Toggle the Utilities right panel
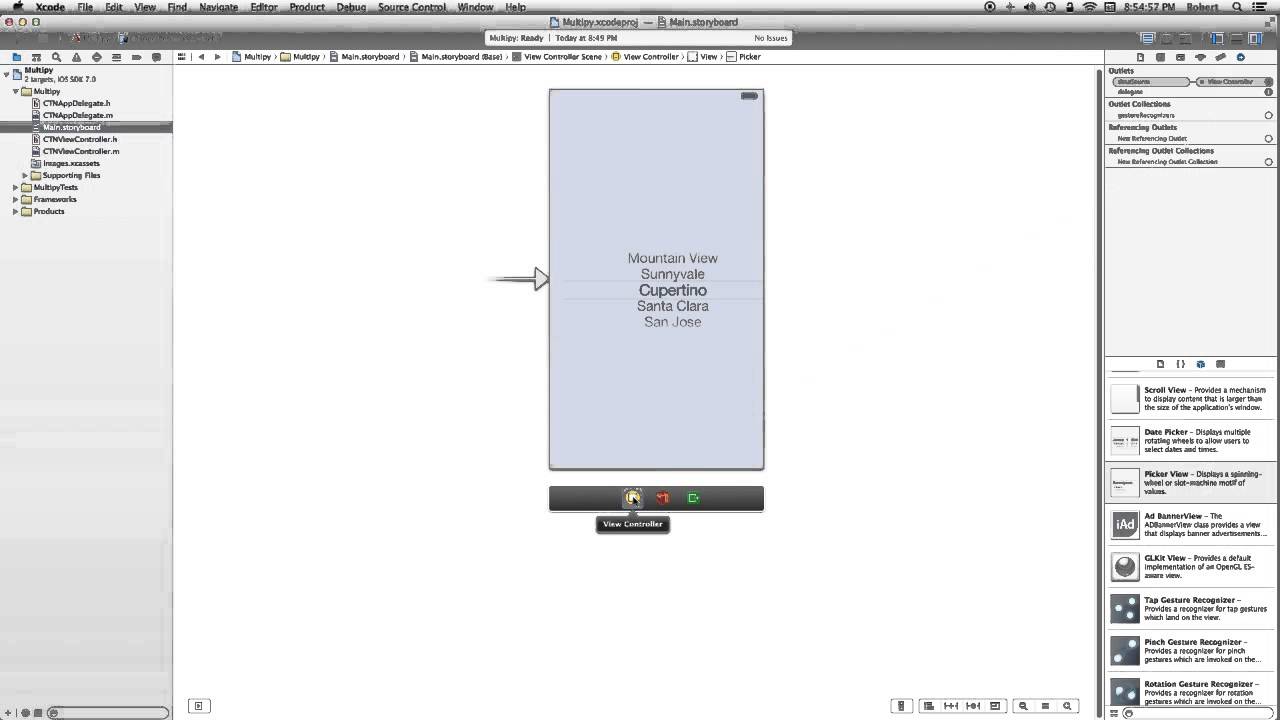This screenshot has width=1280, height=720. 1256,38
